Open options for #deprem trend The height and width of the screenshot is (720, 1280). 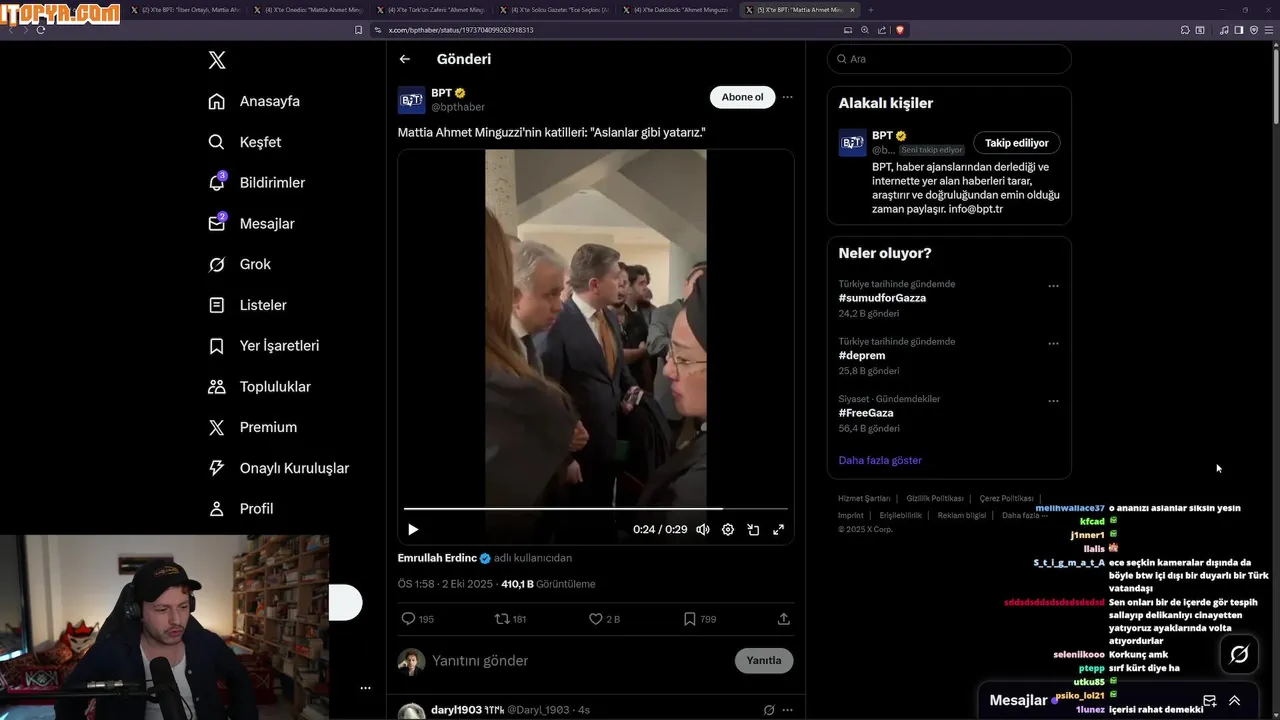click(x=1053, y=344)
